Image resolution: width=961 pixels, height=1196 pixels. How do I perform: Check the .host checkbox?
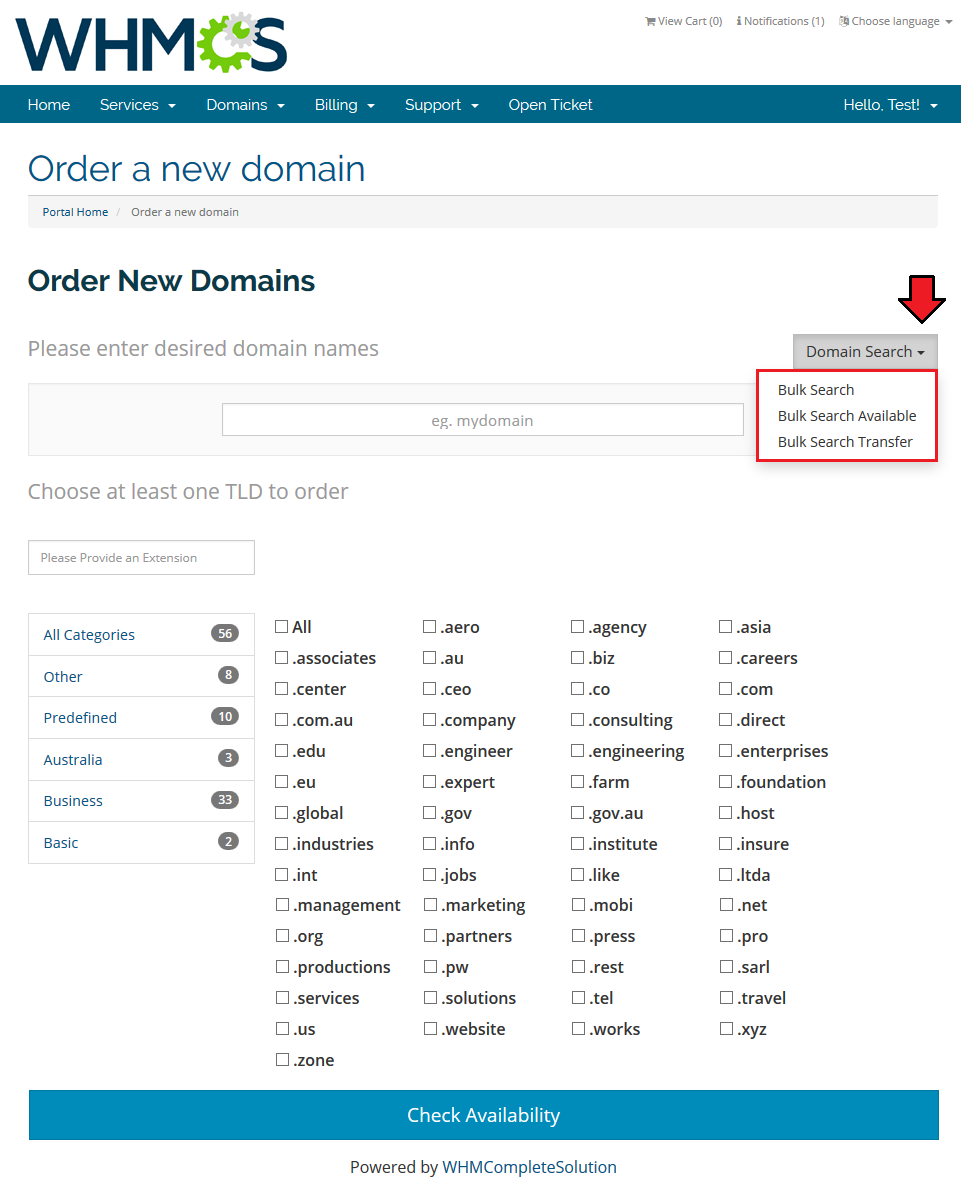coord(725,812)
